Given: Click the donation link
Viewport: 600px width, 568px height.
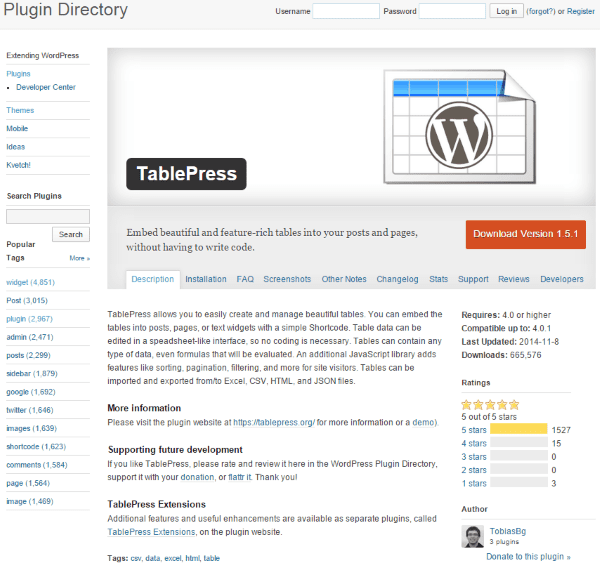Looking at the screenshot, I should tap(197, 477).
